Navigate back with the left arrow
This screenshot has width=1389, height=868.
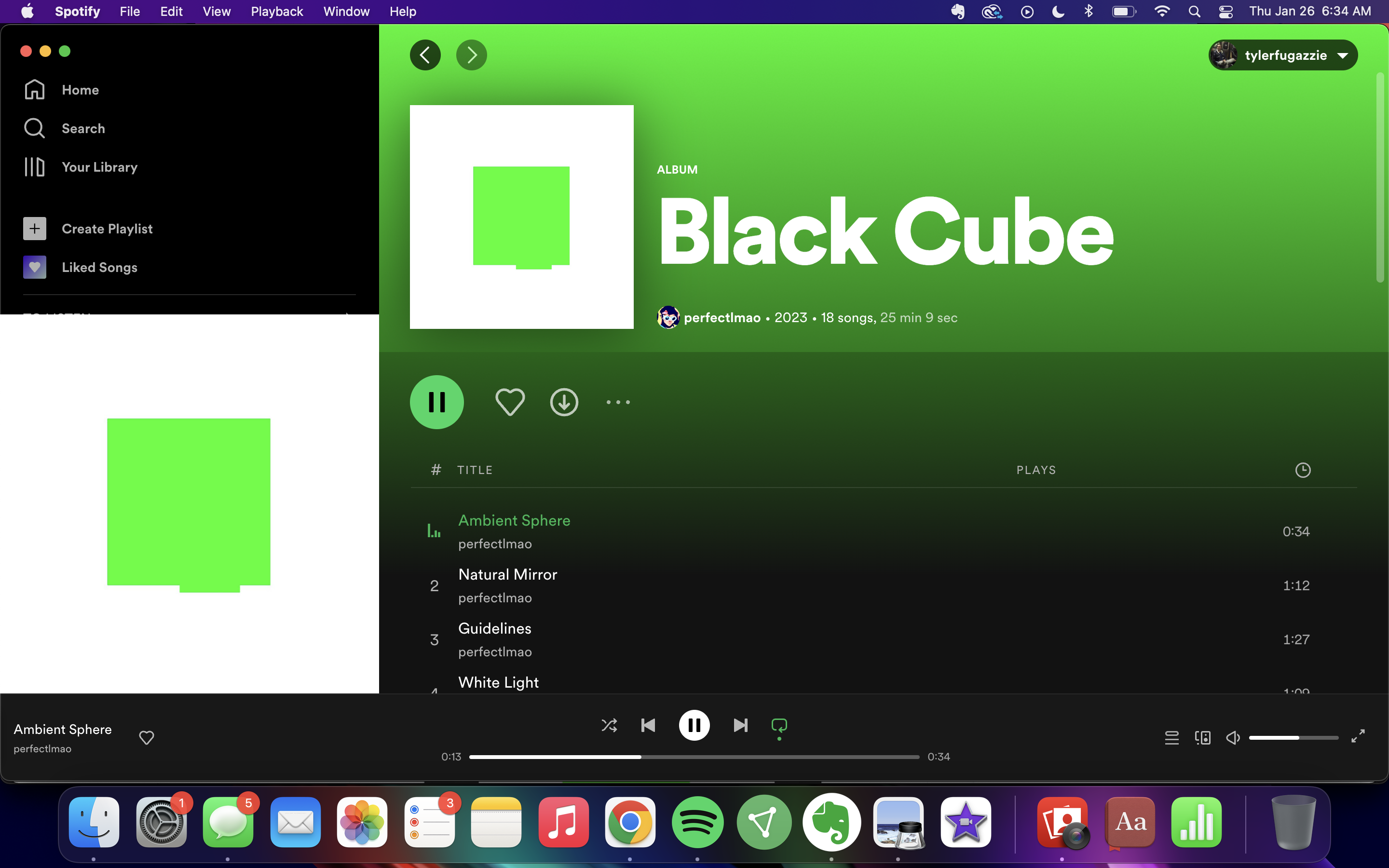pyautogui.click(x=425, y=55)
